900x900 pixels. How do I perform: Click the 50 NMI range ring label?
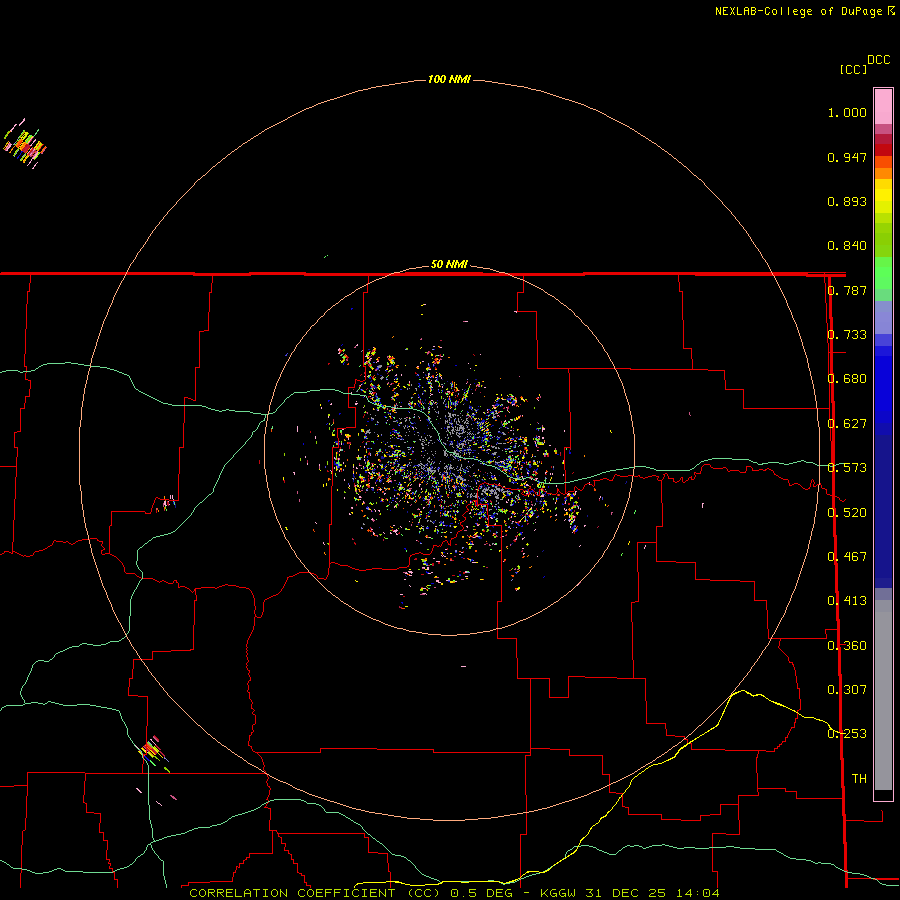[x=449, y=265]
